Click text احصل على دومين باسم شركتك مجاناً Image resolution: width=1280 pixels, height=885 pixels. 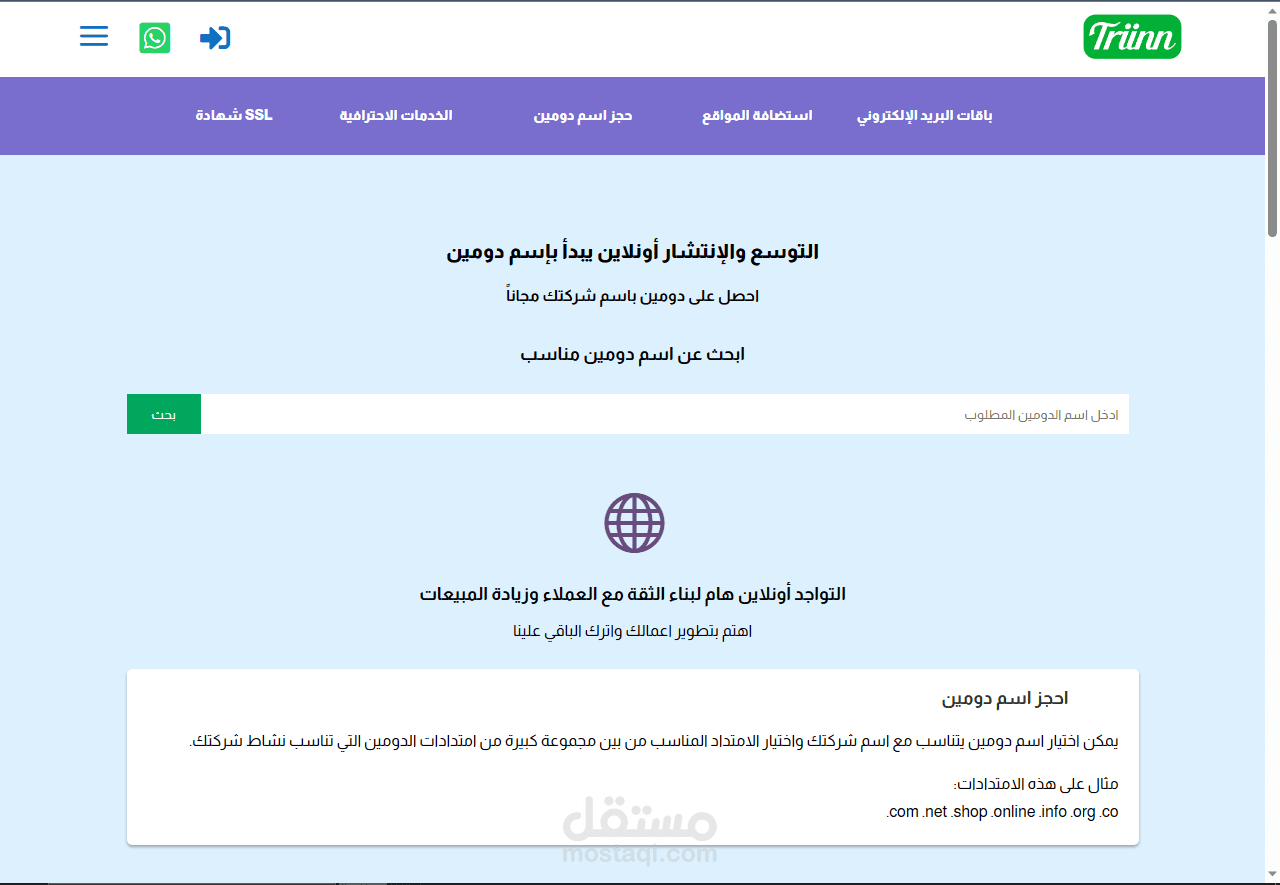633,296
